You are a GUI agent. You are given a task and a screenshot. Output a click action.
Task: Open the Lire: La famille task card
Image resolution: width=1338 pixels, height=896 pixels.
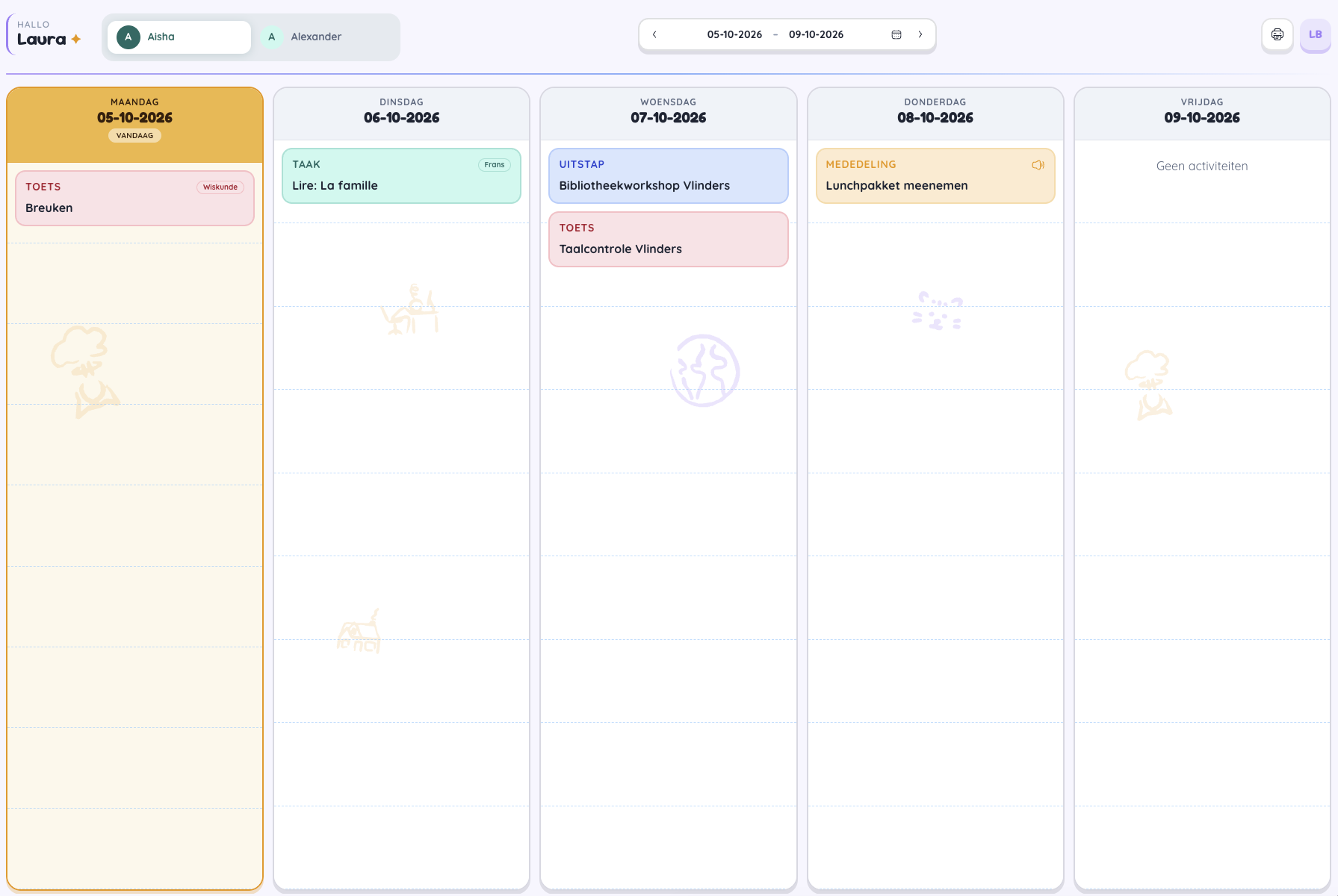click(401, 175)
